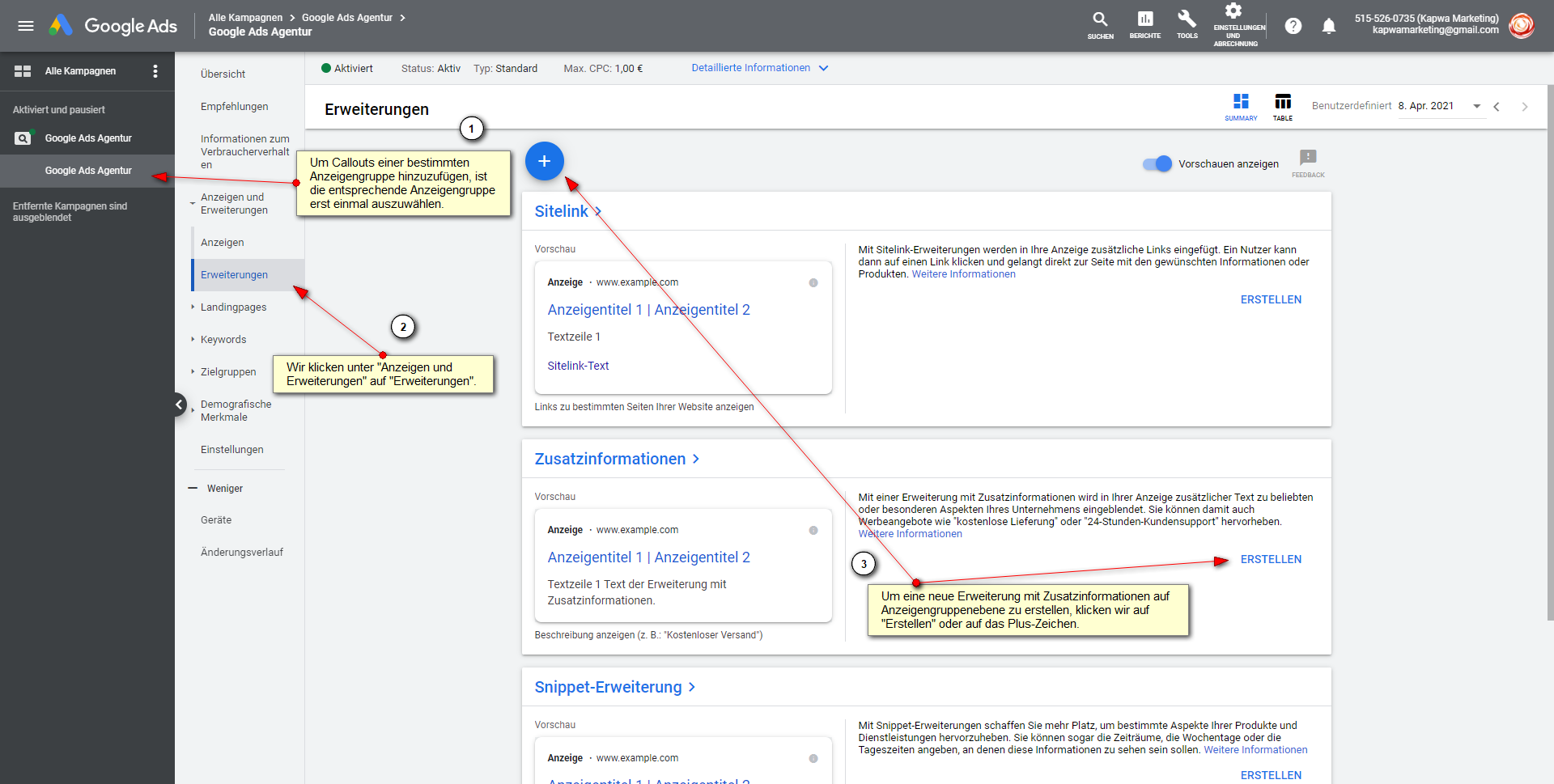1554x784 pixels.
Task: Open the hamburger main menu
Action: coord(26,26)
